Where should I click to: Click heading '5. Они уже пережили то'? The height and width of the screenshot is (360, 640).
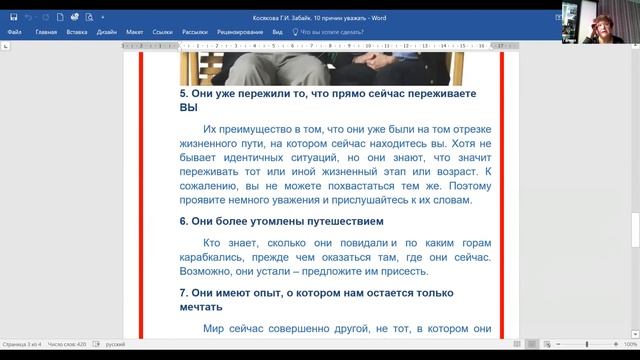(328, 100)
